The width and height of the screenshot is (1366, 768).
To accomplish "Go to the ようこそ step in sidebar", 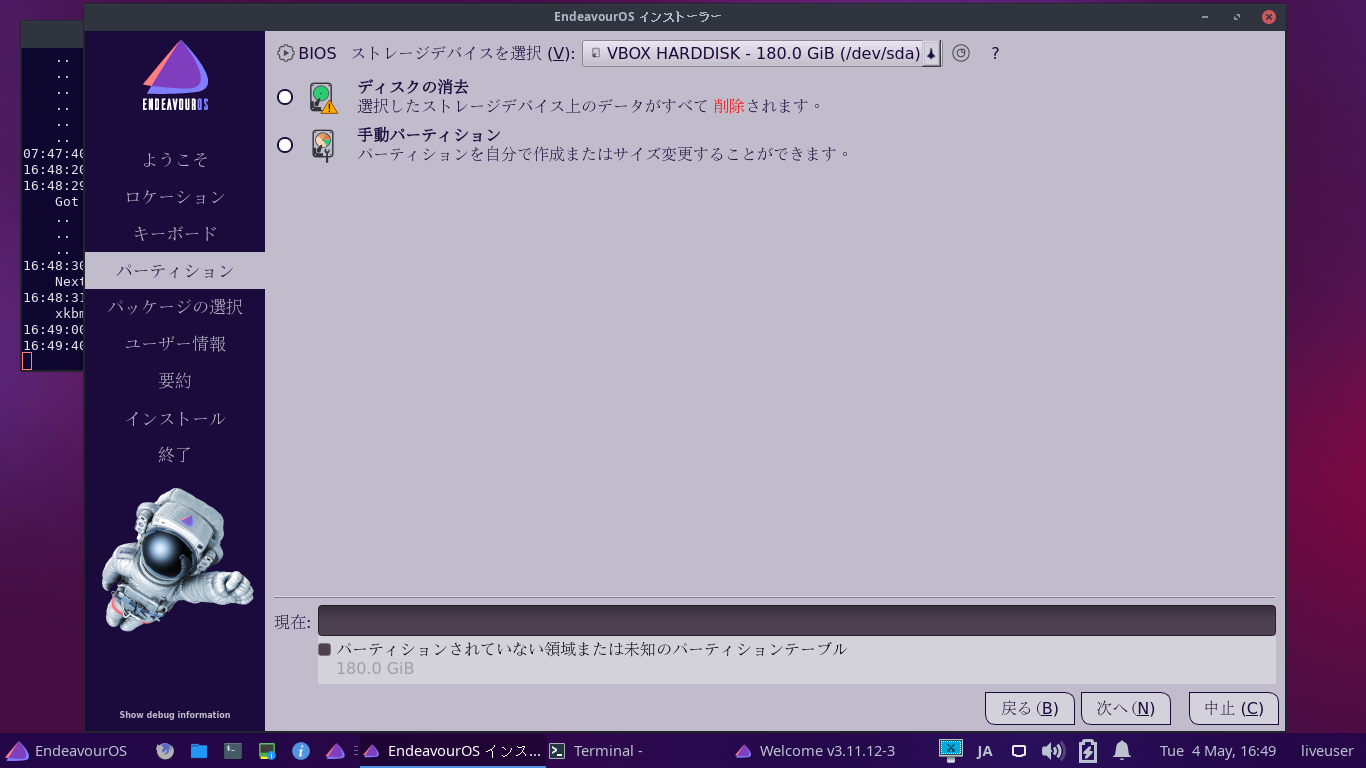I will [175, 160].
